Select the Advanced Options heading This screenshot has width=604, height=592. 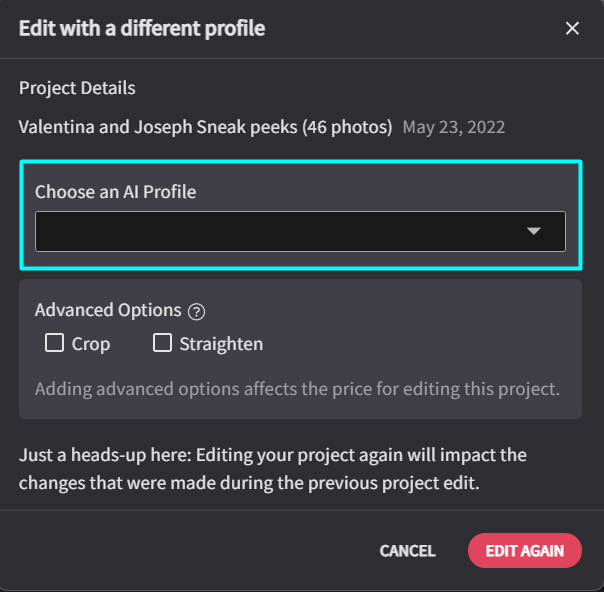[108, 310]
